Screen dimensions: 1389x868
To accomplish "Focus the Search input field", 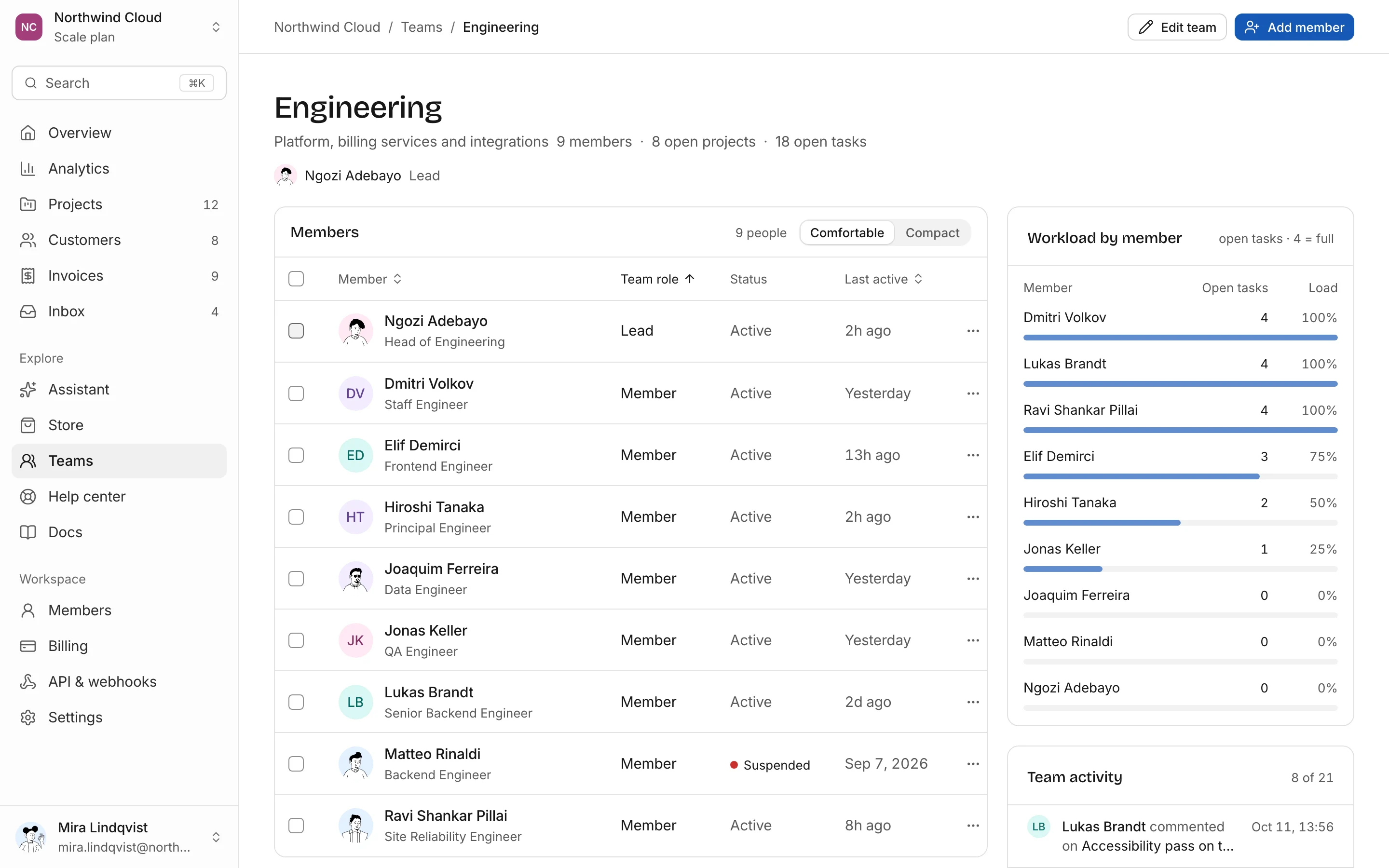I will 119,83.
